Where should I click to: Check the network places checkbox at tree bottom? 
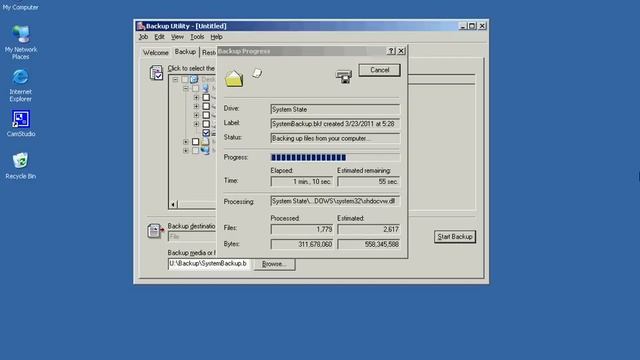196,151
